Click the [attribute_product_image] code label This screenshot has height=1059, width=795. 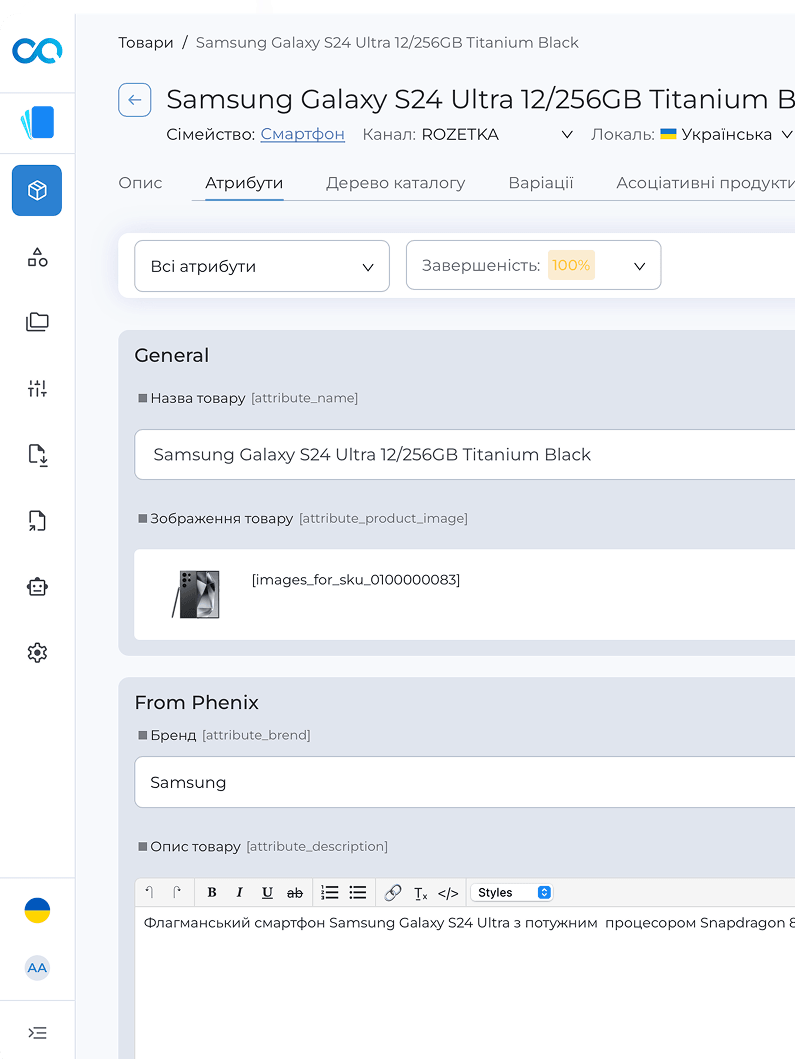coord(384,518)
